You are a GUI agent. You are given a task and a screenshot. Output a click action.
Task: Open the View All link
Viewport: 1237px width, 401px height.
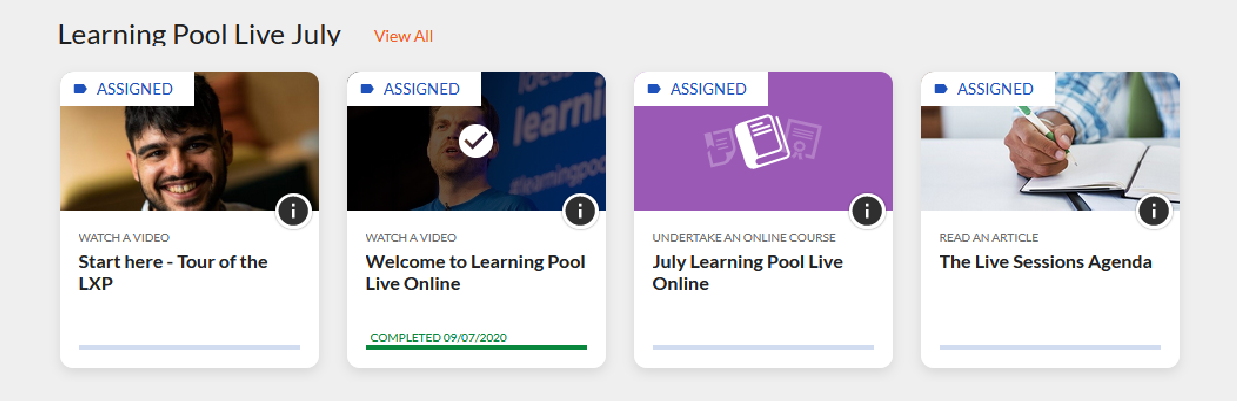(x=403, y=36)
